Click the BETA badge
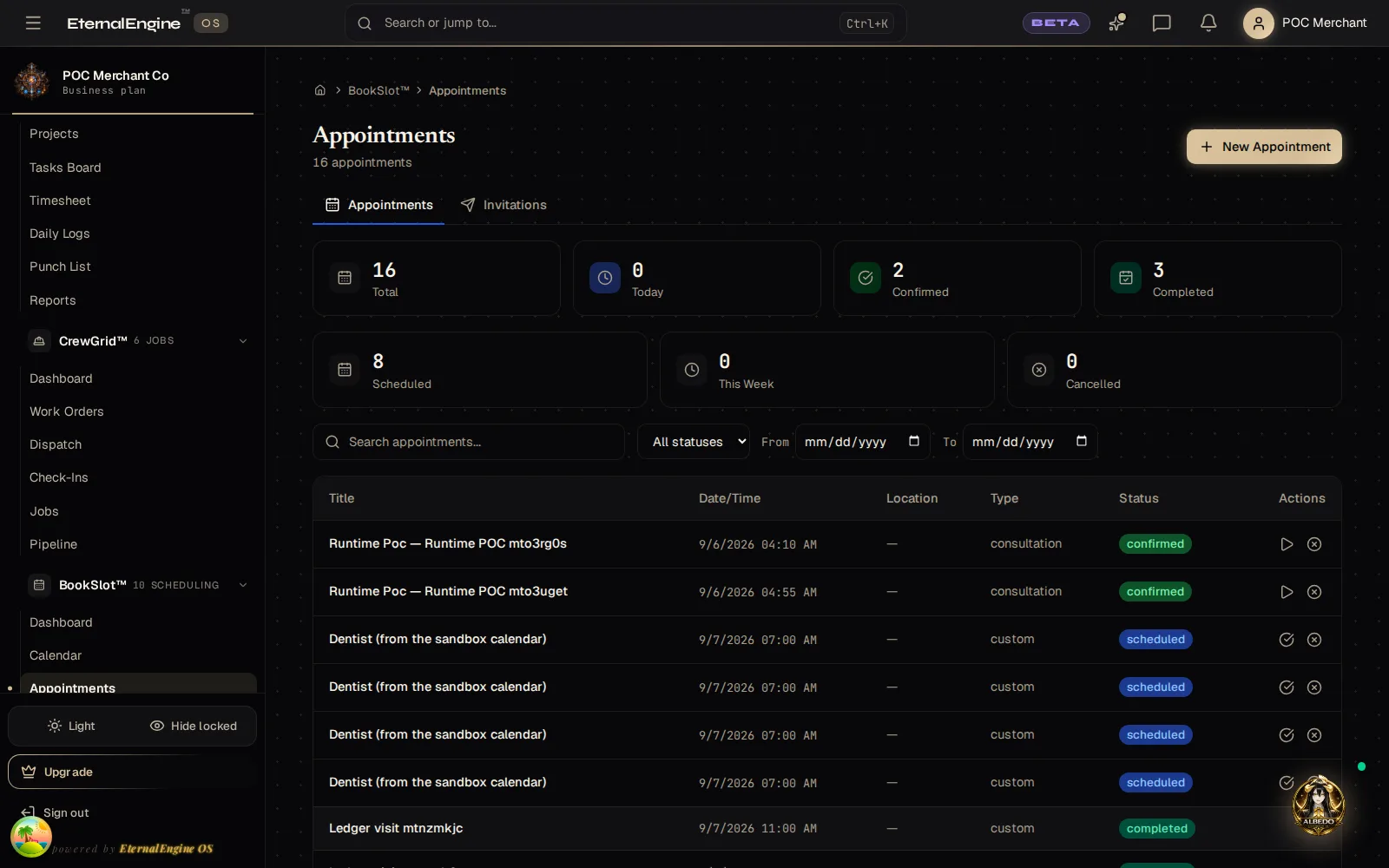The width and height of the screenshot is (1389, 868). point(1056,23)
